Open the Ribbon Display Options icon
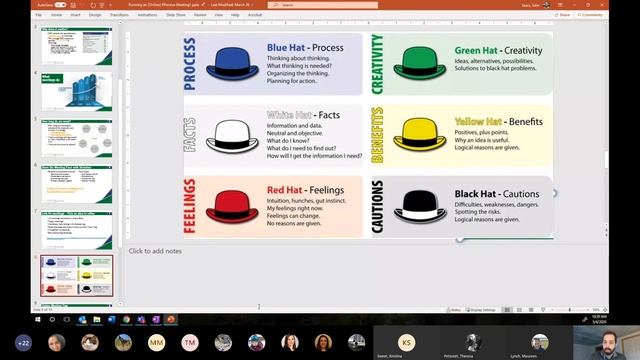Image resolution: width=640 pixels, height=360 pixels. (x=560, y=5)
